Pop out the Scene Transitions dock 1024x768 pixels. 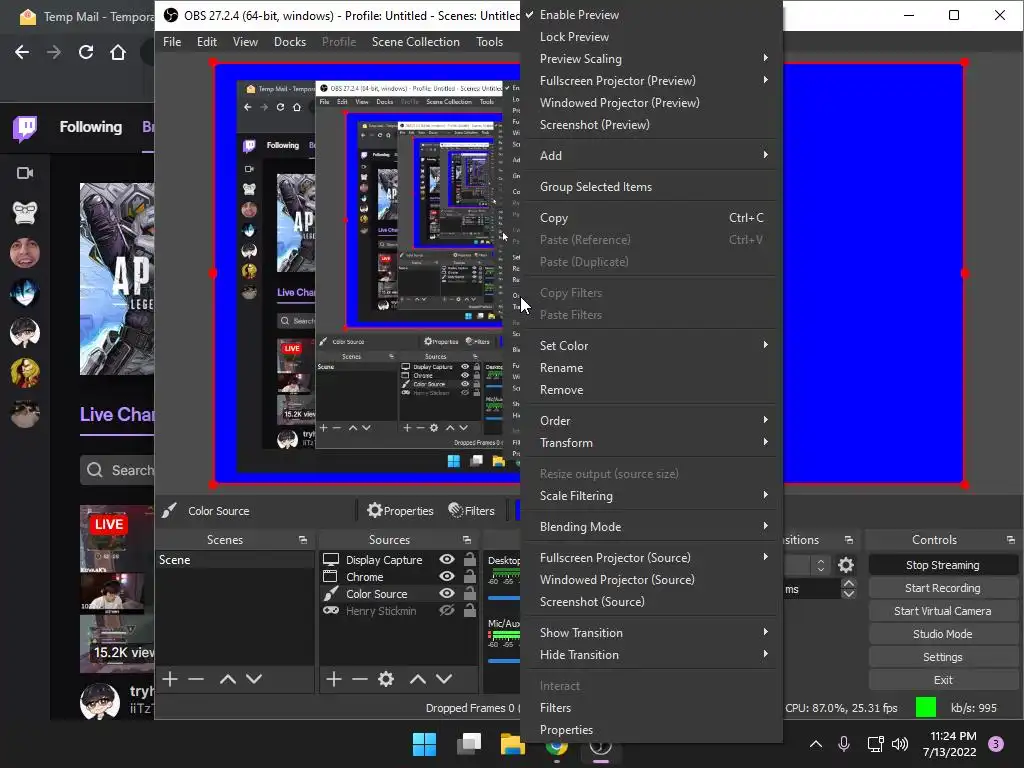point(848,540)
